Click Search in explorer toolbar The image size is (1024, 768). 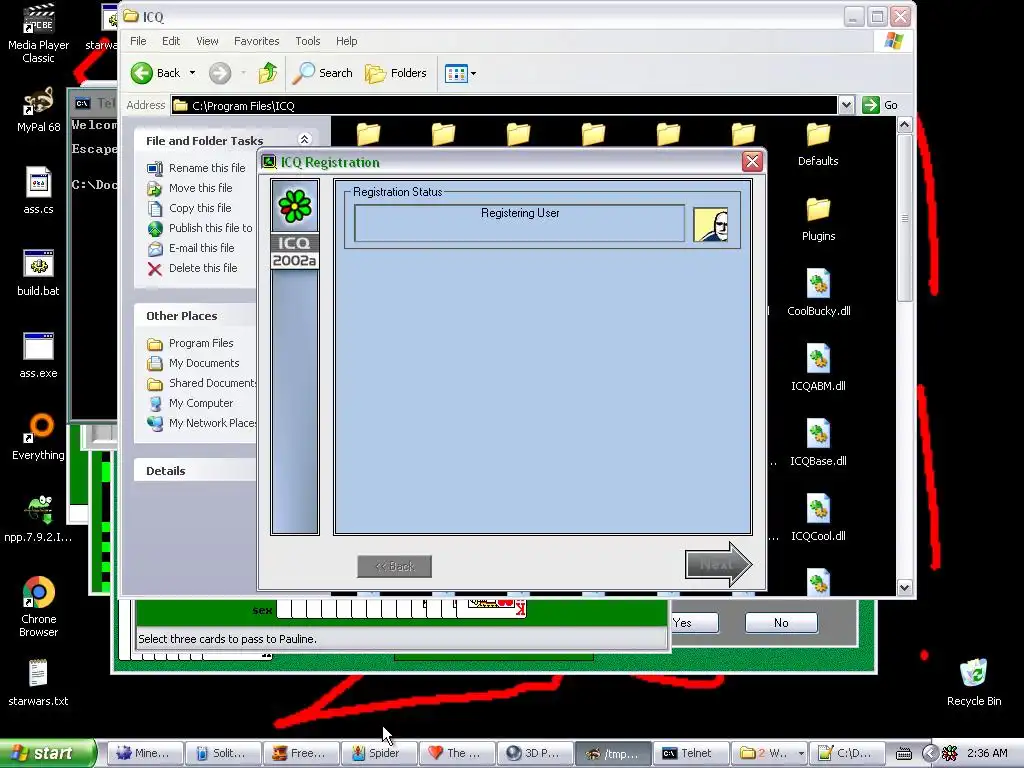tap(322, 72)
